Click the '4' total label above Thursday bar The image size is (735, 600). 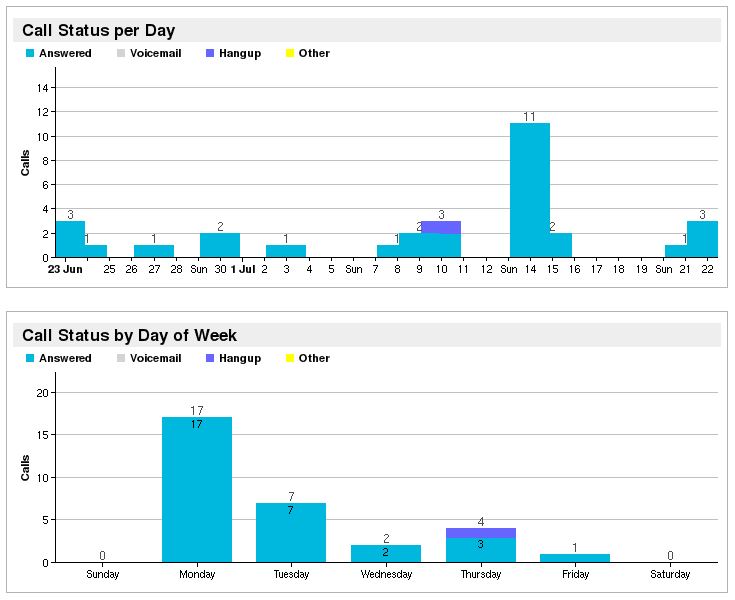coord(481,522)
